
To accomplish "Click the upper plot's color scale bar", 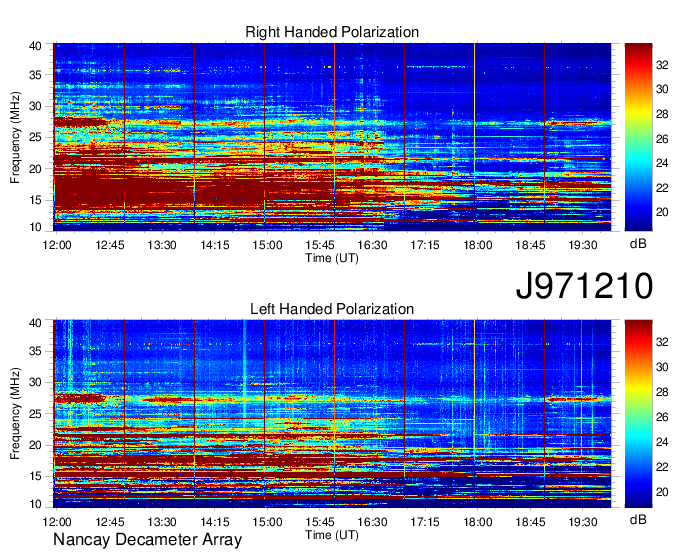I will 638,137.
